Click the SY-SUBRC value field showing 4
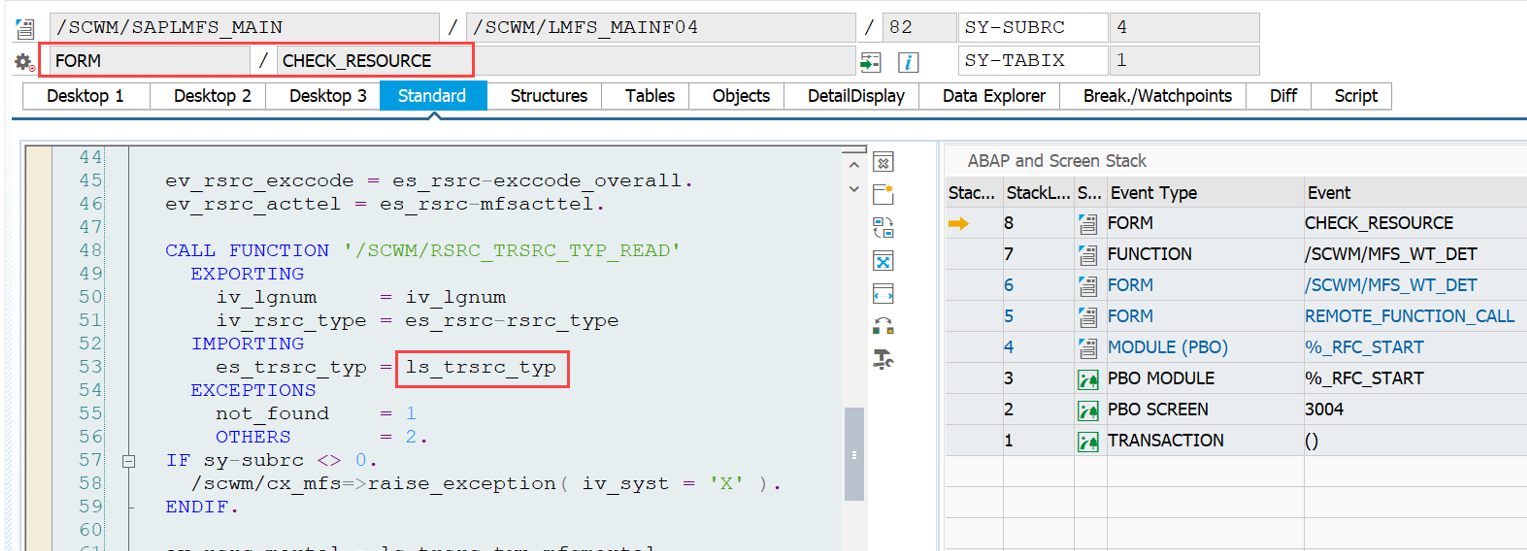This screenshot has height=551, width=1527. coord(1184,28)
